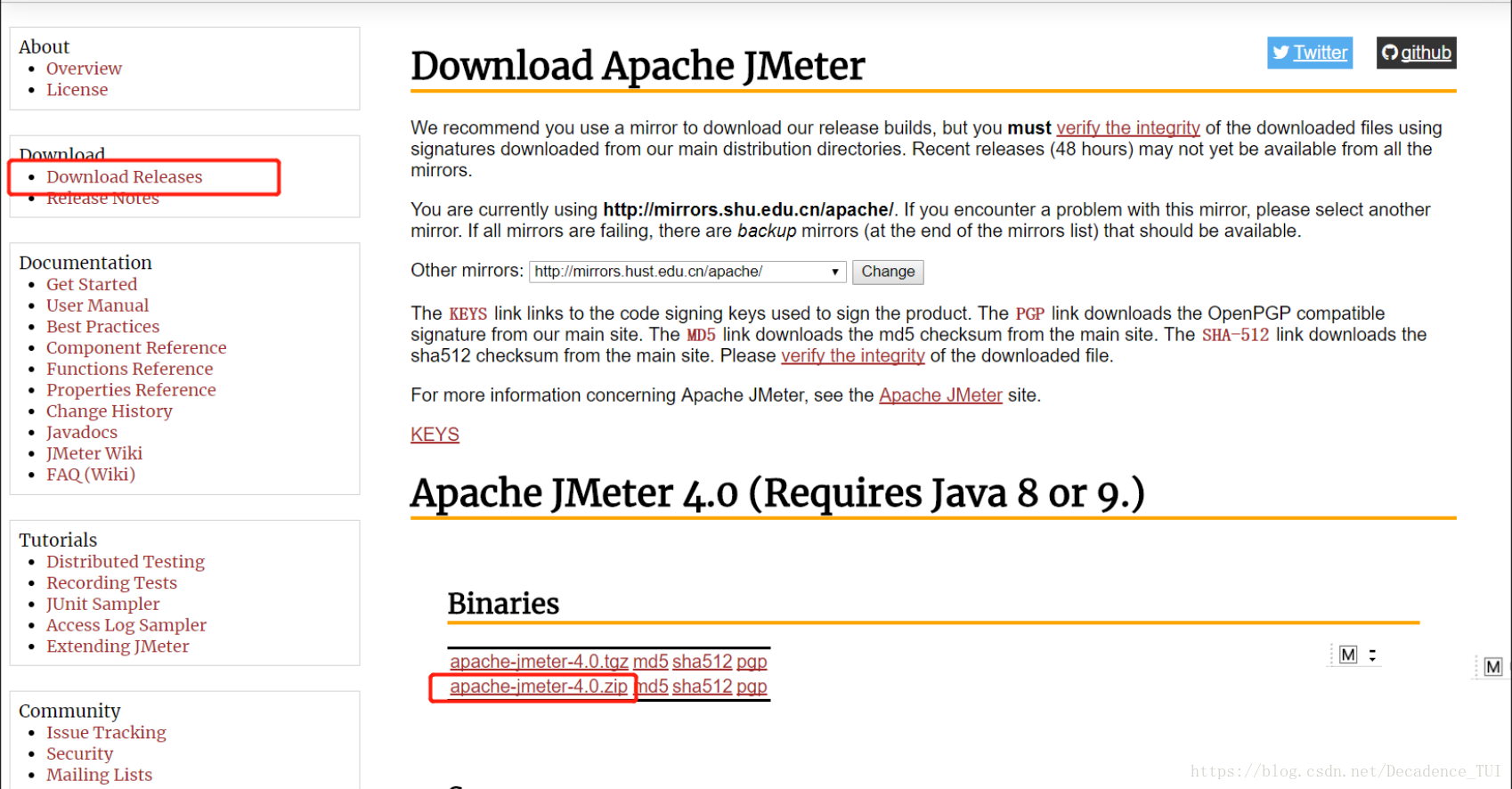Open the License link
This screenshot has width=1512, height=789.
(77, 90)
